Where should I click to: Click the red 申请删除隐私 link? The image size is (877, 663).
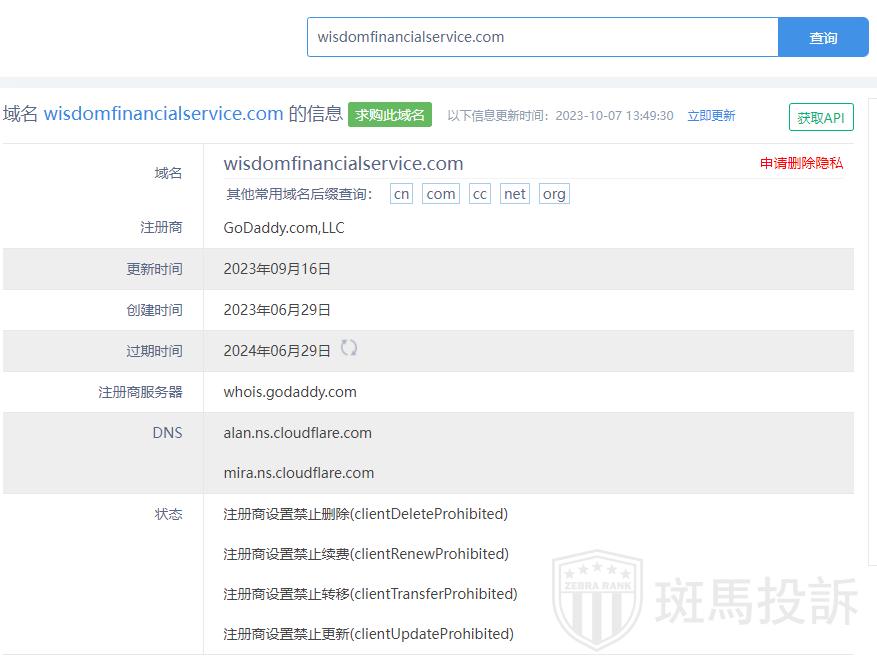coord(801,163)
